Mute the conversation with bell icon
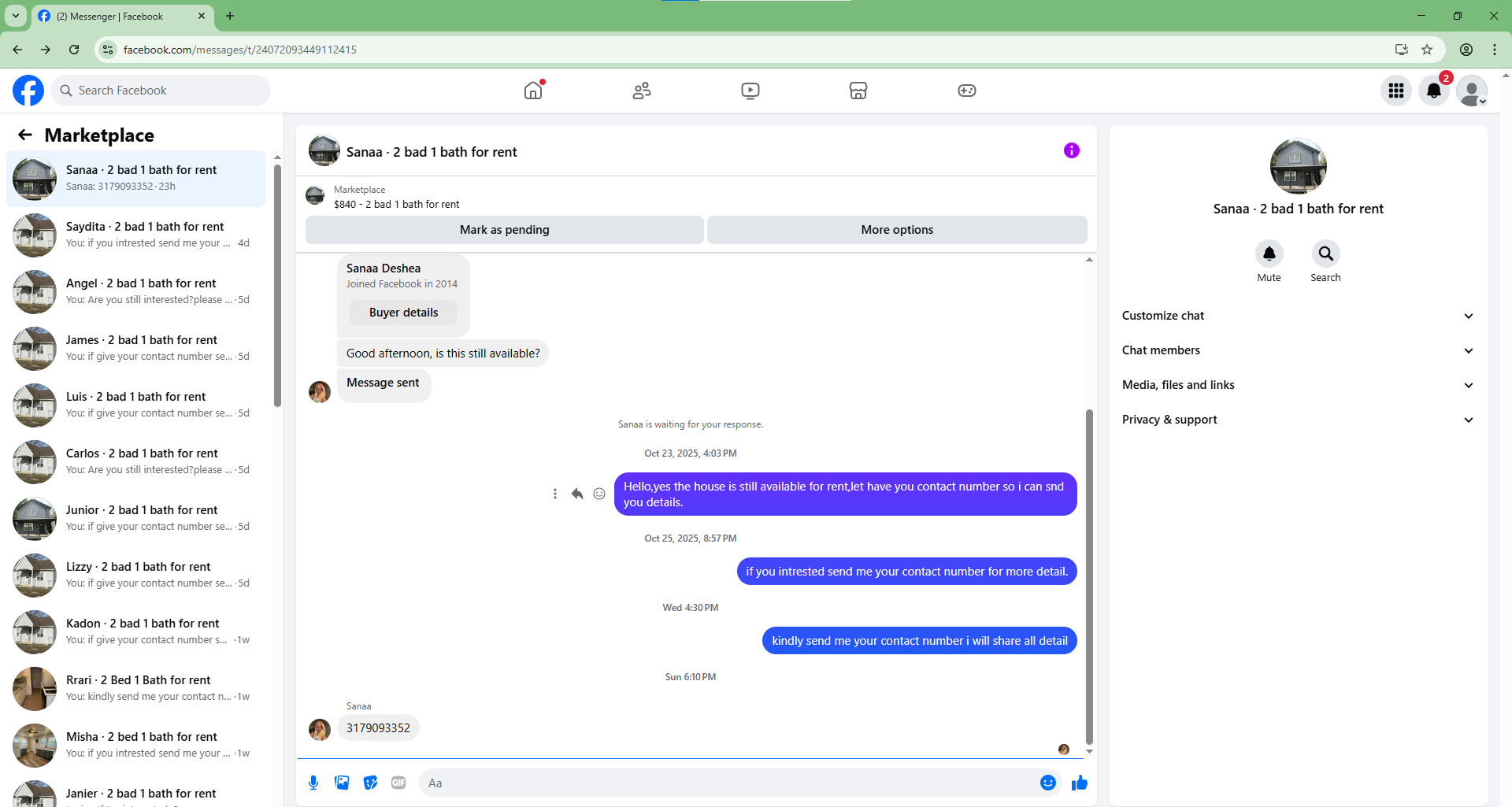Screen dimensions: 1512x807 [1269, 254]
